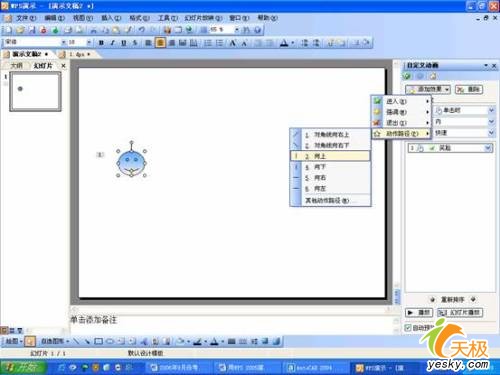
Task: Open the font size dropdown
Action: click(89, 42)
